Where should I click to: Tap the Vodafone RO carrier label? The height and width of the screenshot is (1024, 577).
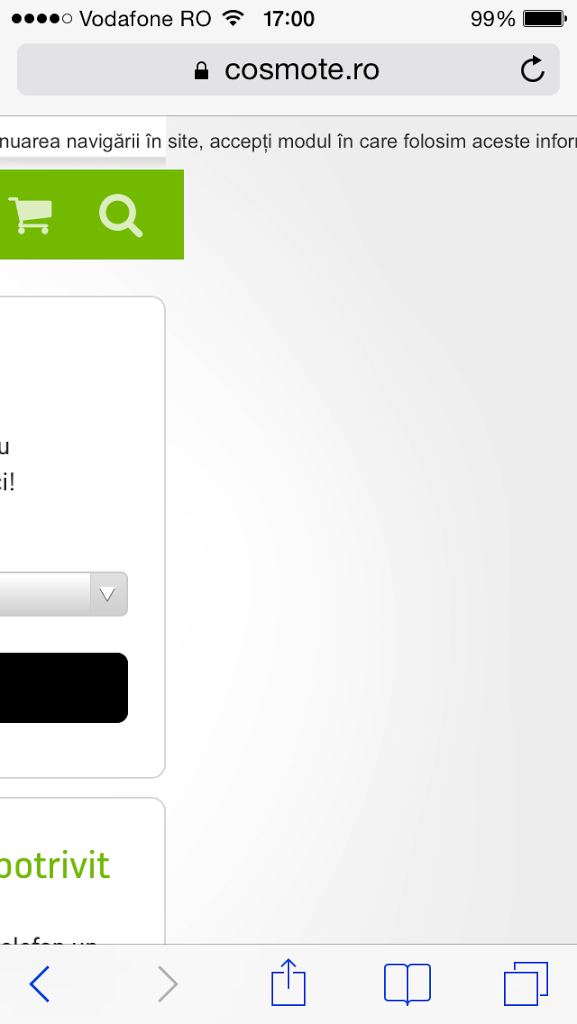coord(145,19)
